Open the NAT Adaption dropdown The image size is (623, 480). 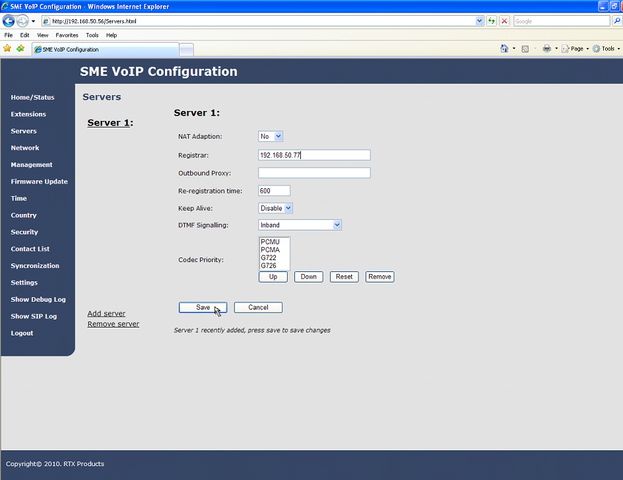[270, 136]
